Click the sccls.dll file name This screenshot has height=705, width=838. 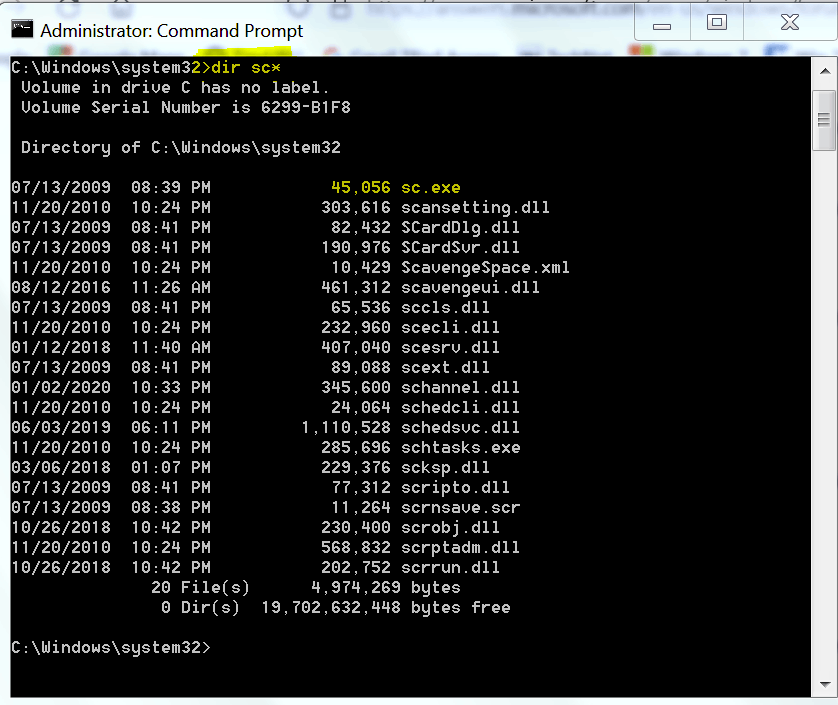(445, 307)
